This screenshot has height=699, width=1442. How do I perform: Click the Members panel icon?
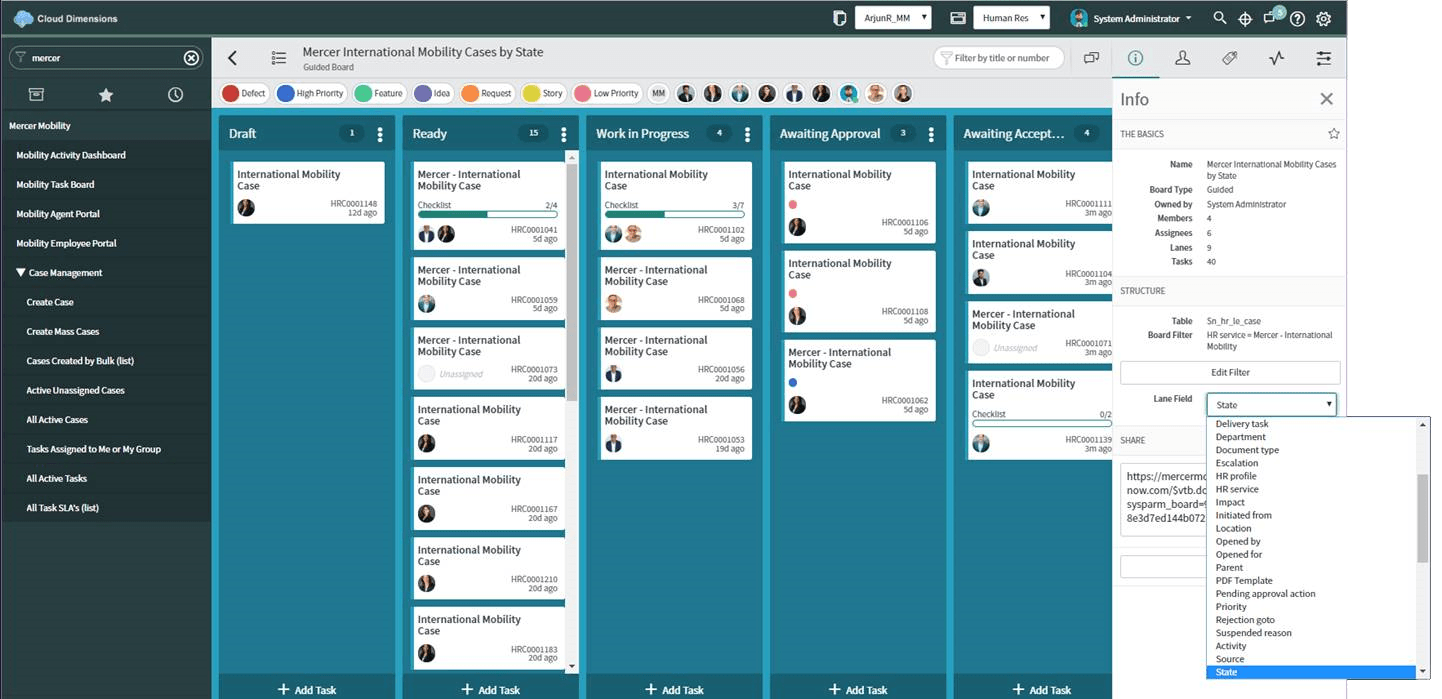1183,59
